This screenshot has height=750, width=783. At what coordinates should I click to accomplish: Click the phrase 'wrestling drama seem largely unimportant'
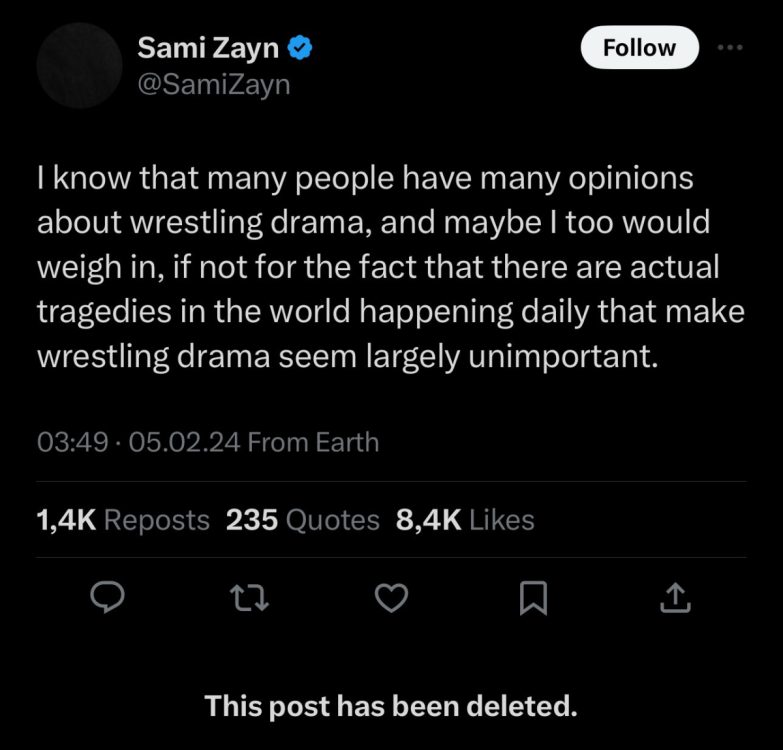point(348,356)
